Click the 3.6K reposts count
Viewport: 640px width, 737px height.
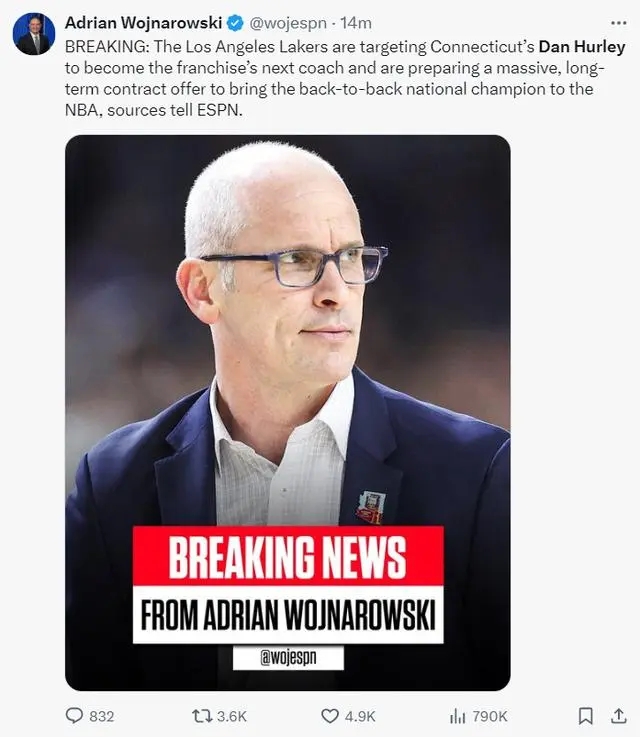[x=232, y=716]
